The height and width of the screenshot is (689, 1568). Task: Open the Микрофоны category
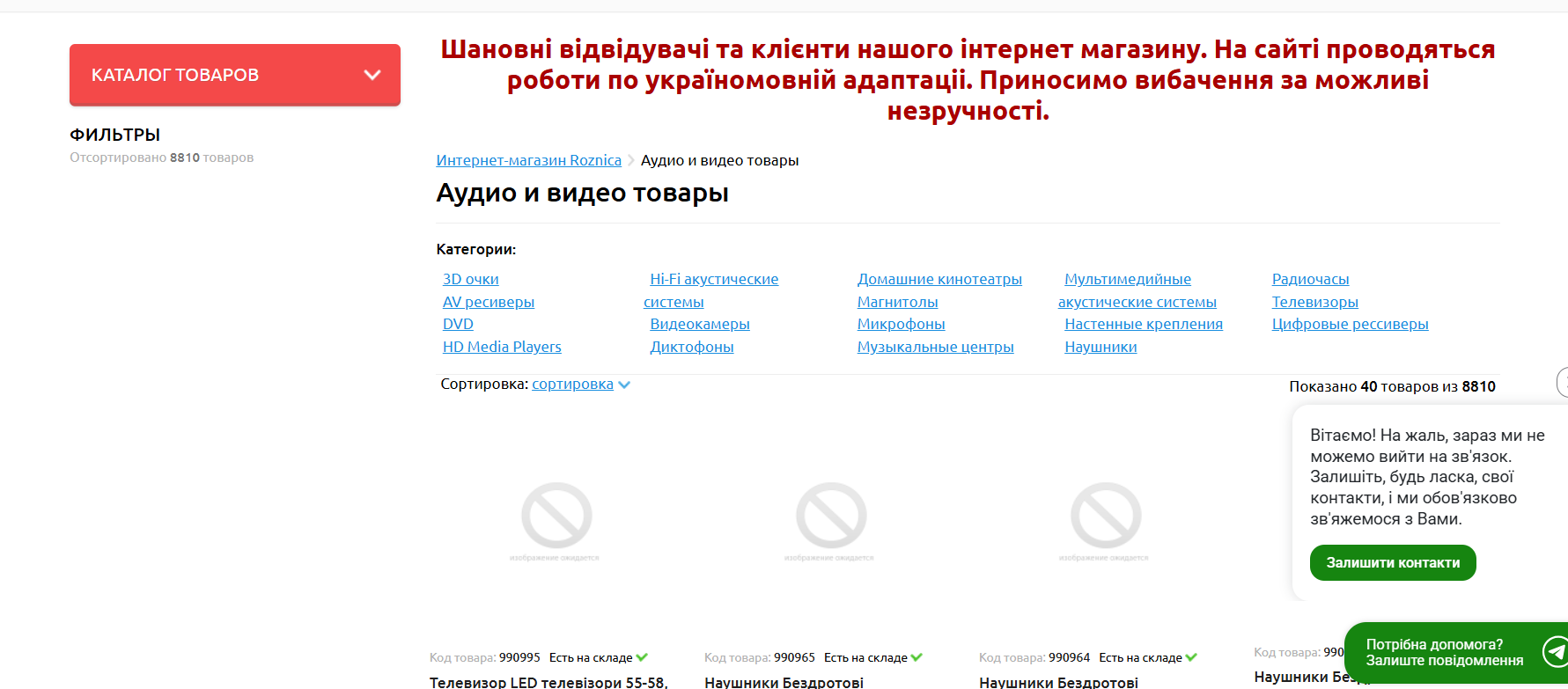[901, 324]
